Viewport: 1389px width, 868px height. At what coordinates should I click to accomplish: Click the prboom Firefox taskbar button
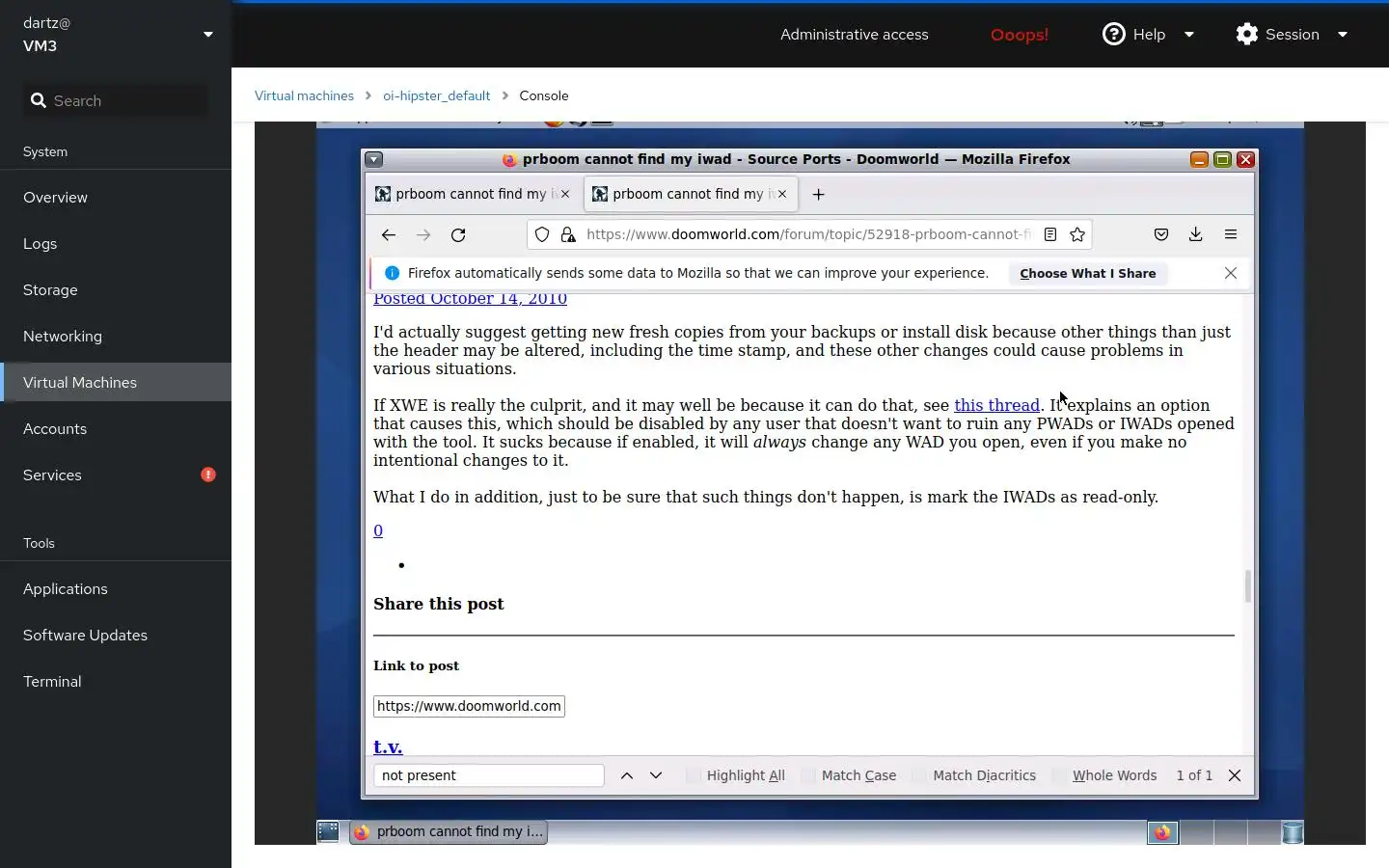point(449,831)
